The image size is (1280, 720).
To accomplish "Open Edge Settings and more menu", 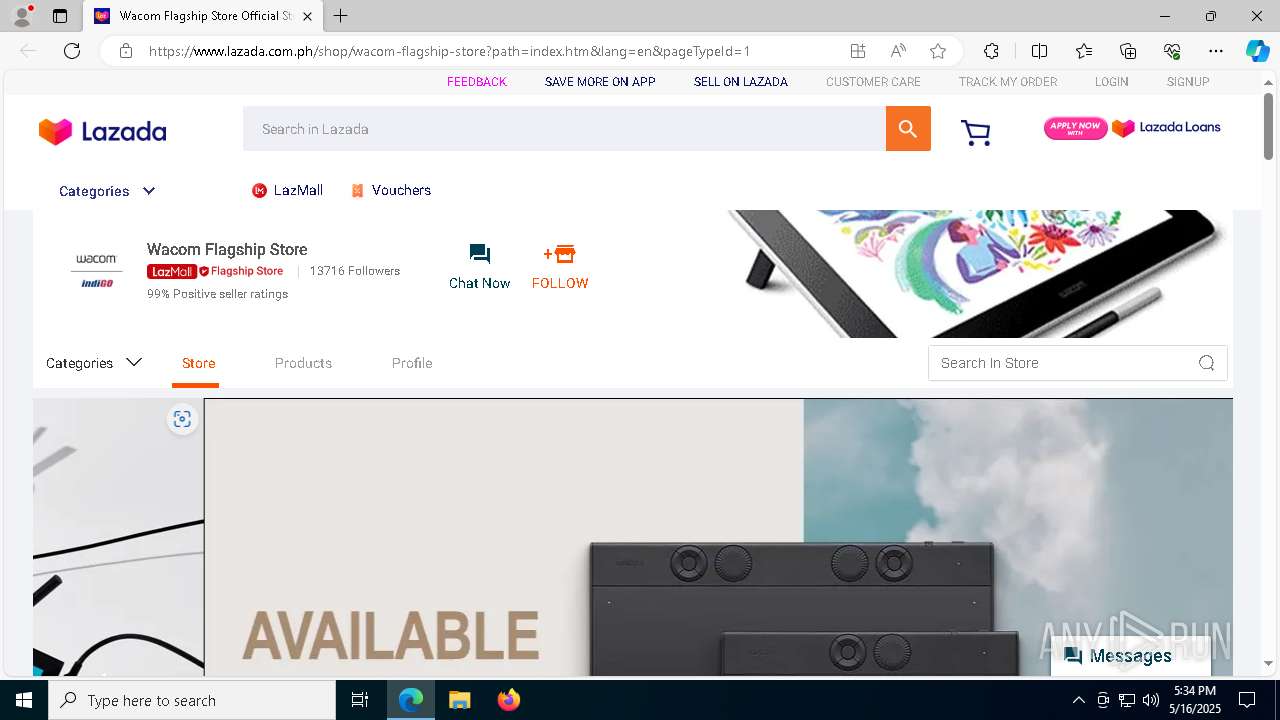I will 1216,51.
